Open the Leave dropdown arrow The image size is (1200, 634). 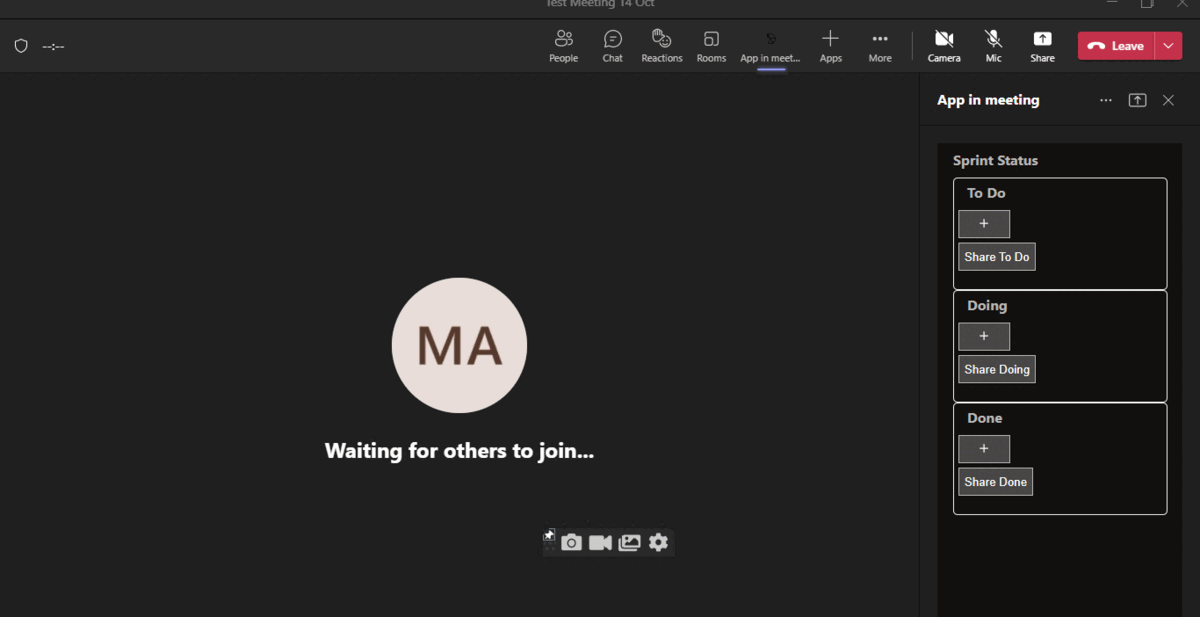coord(1167,45)
